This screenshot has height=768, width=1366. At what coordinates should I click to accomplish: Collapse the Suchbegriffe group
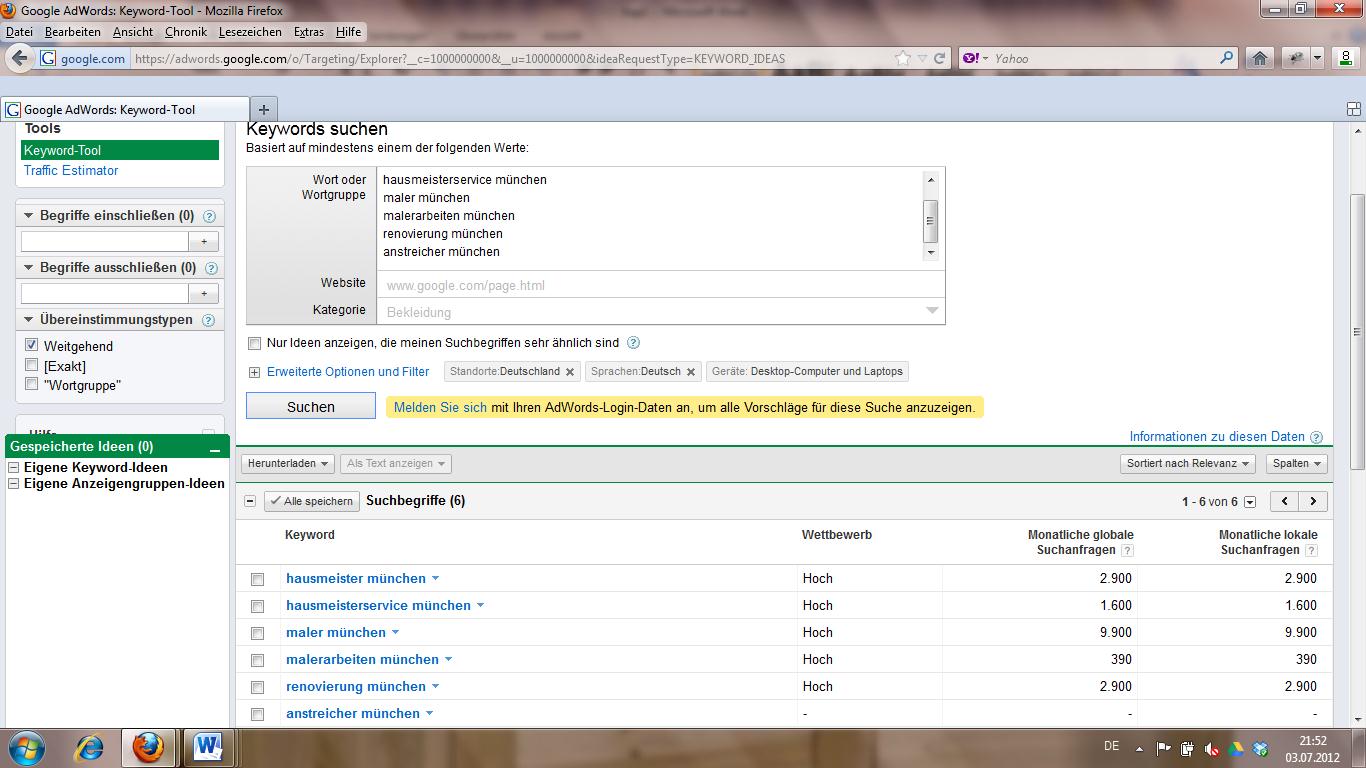click(250, 501)
